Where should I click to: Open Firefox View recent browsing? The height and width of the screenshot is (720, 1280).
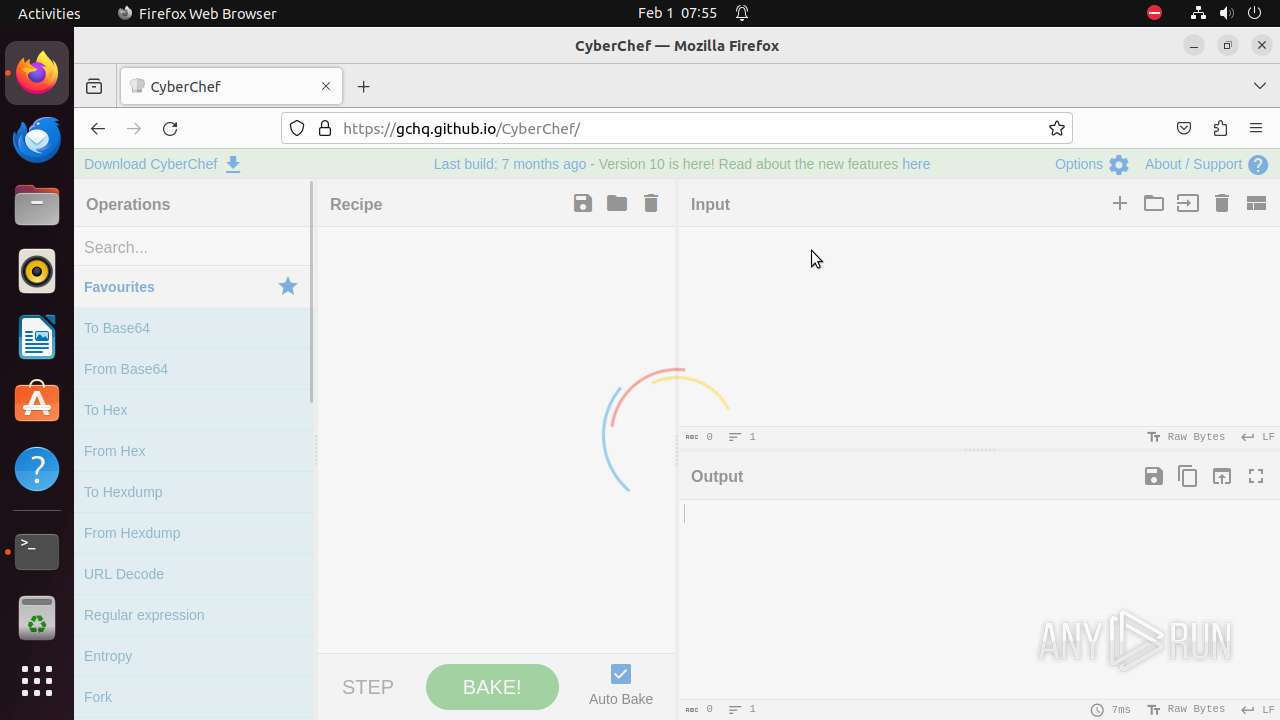click(94, 87)
